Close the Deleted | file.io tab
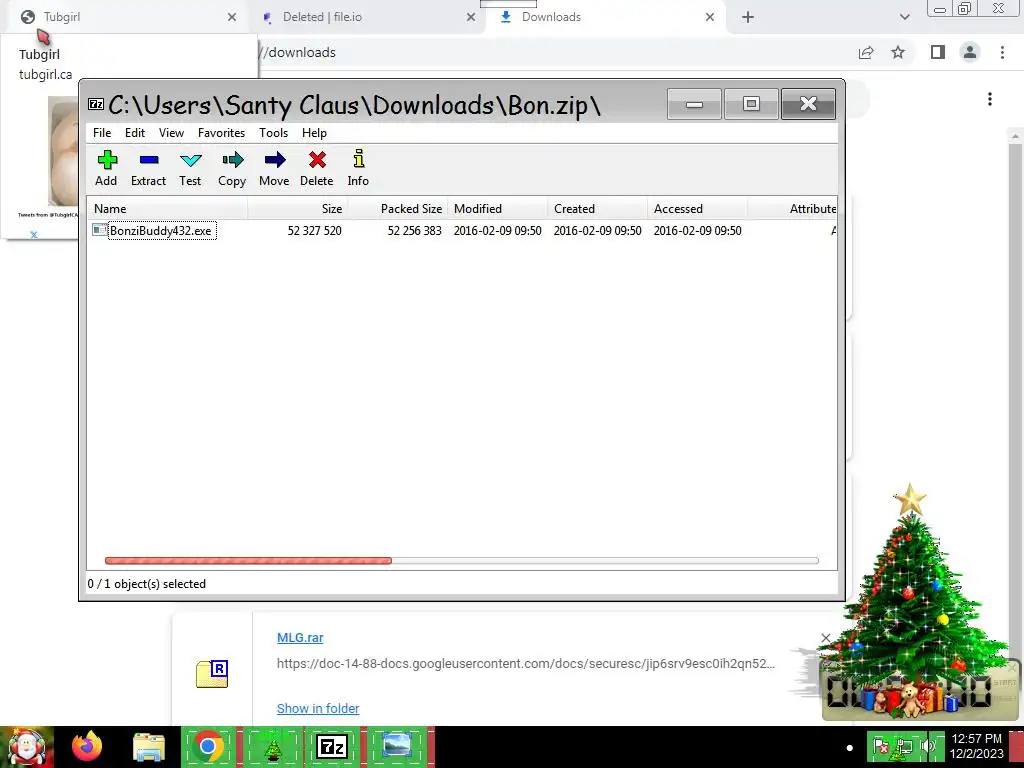Screen dimensions: 1024x768 pyautogui.click(x=471, y=17)
